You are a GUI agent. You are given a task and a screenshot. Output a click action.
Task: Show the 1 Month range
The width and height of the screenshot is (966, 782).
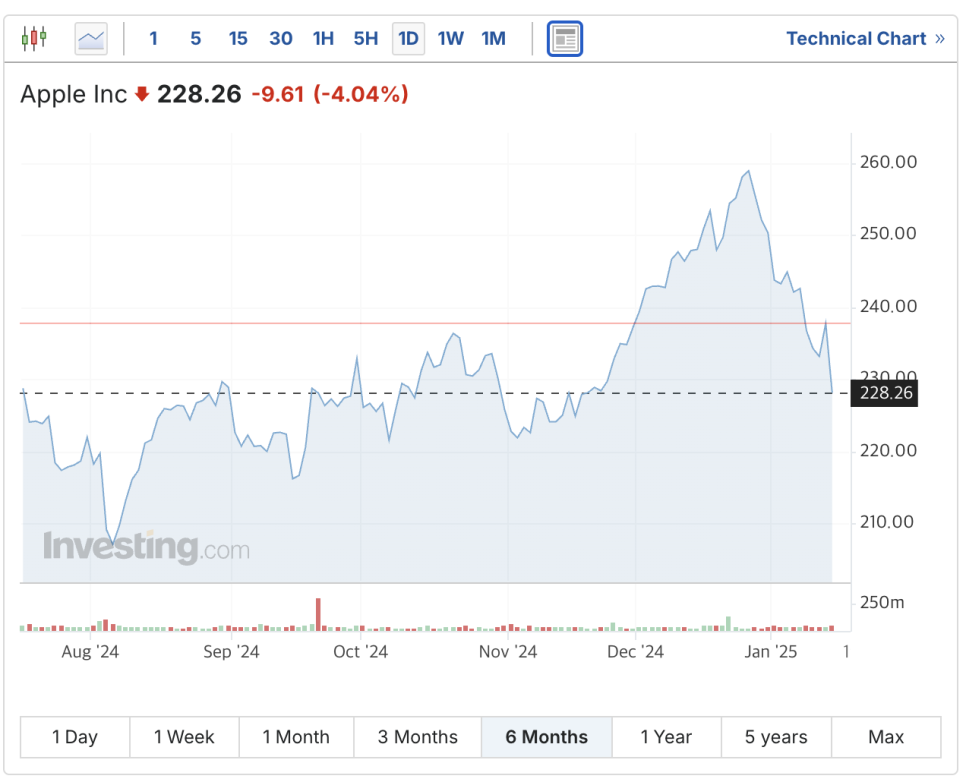296,737
